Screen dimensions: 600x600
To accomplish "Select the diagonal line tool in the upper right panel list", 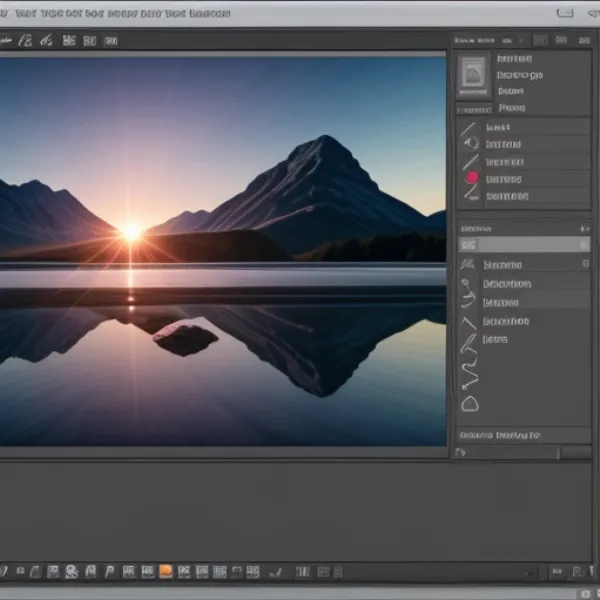I will [x=467, y=128].
